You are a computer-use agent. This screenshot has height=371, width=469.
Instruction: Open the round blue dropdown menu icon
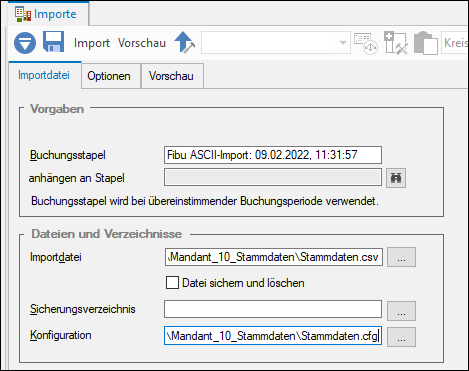click(25, 43)
